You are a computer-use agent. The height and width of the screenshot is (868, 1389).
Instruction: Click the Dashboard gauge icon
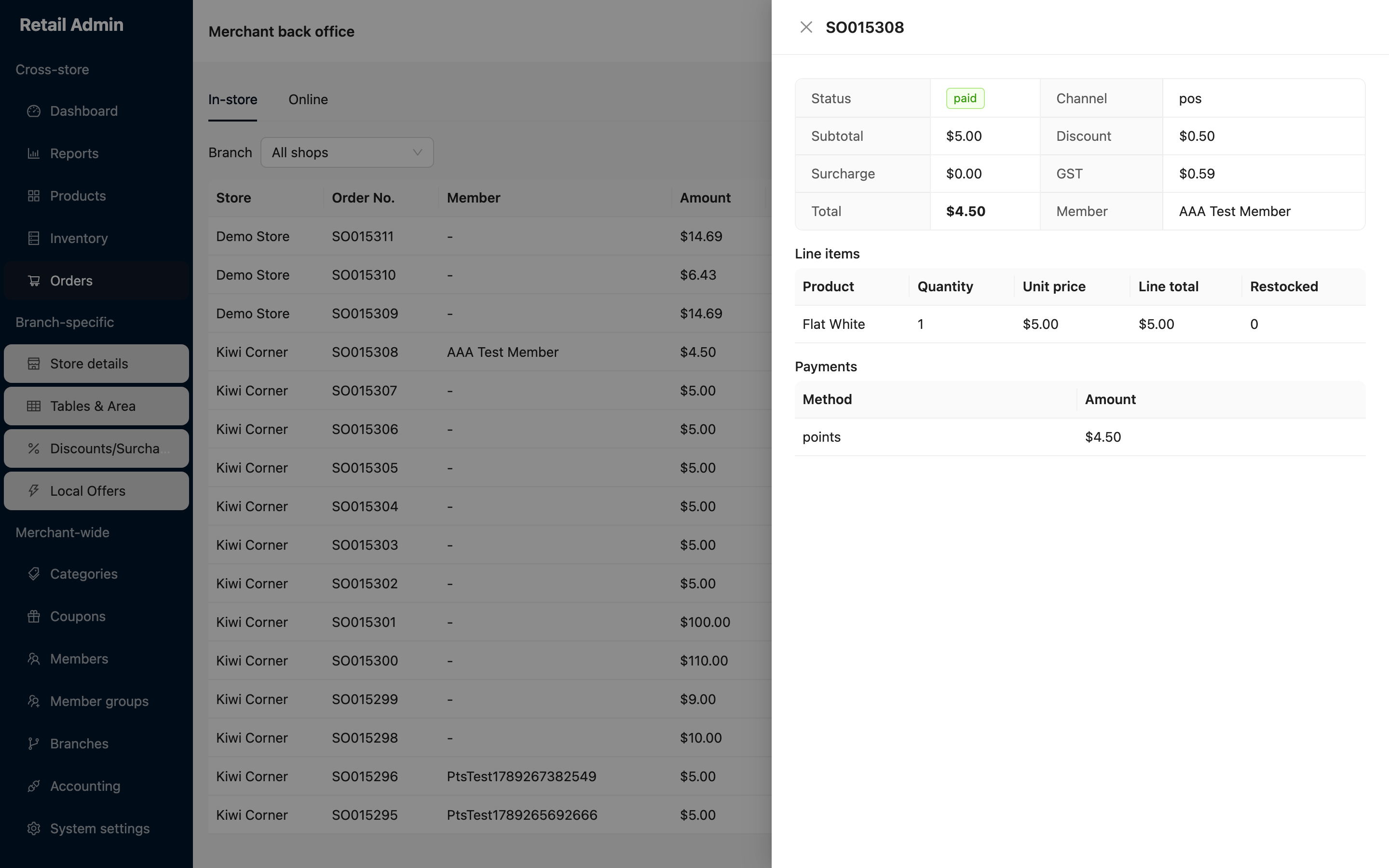34,111
